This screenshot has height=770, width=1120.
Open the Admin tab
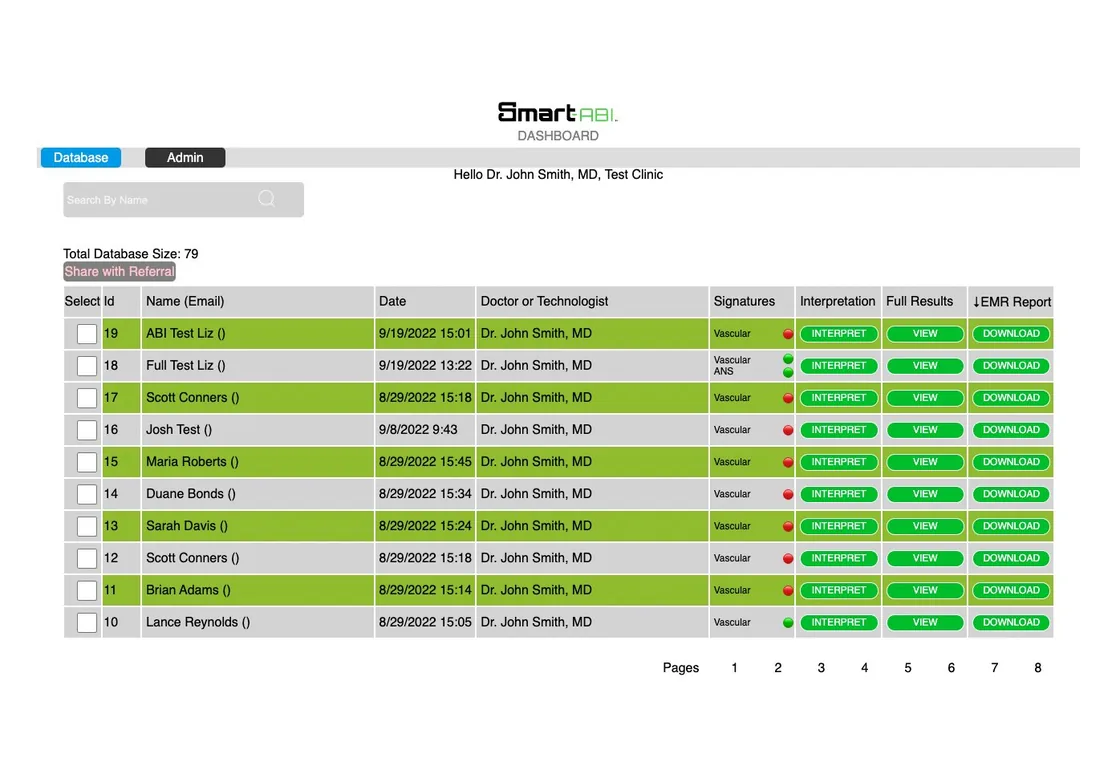185,157
